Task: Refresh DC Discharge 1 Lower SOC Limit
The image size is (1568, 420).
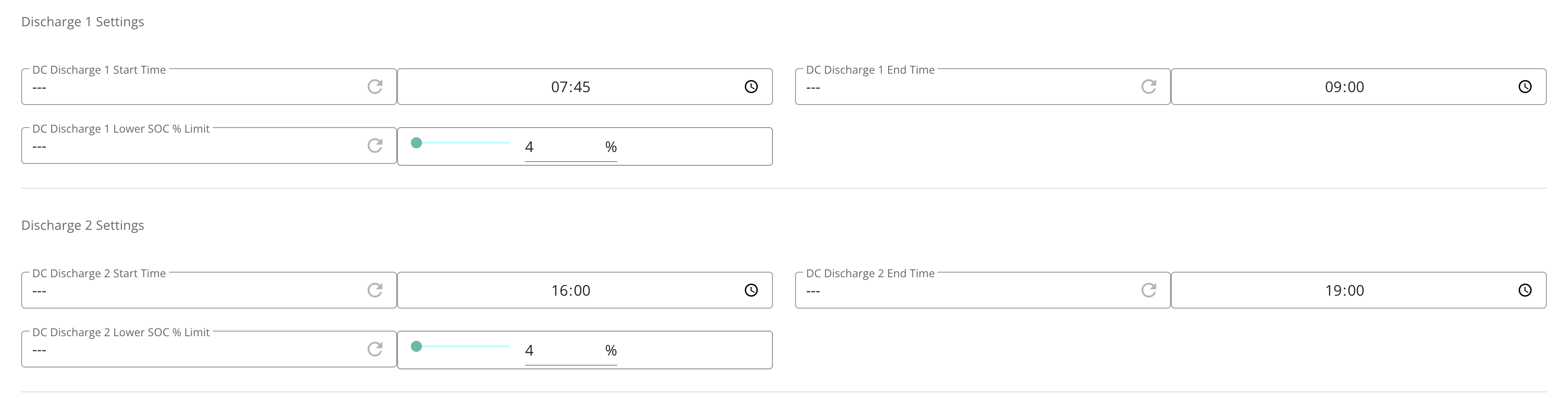Action: click(x=375, y=146)
